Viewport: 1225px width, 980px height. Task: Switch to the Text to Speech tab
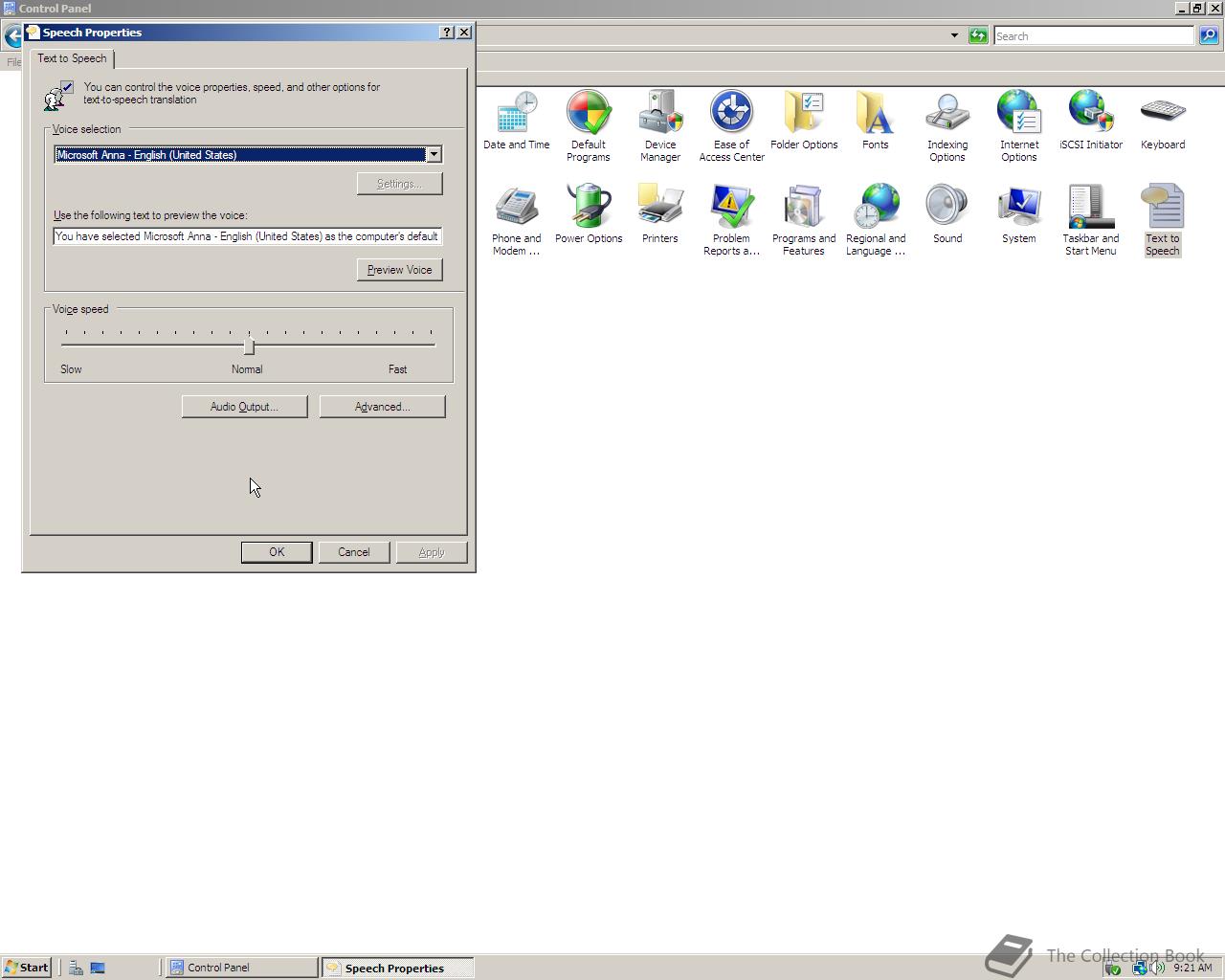tap(72, 58)
